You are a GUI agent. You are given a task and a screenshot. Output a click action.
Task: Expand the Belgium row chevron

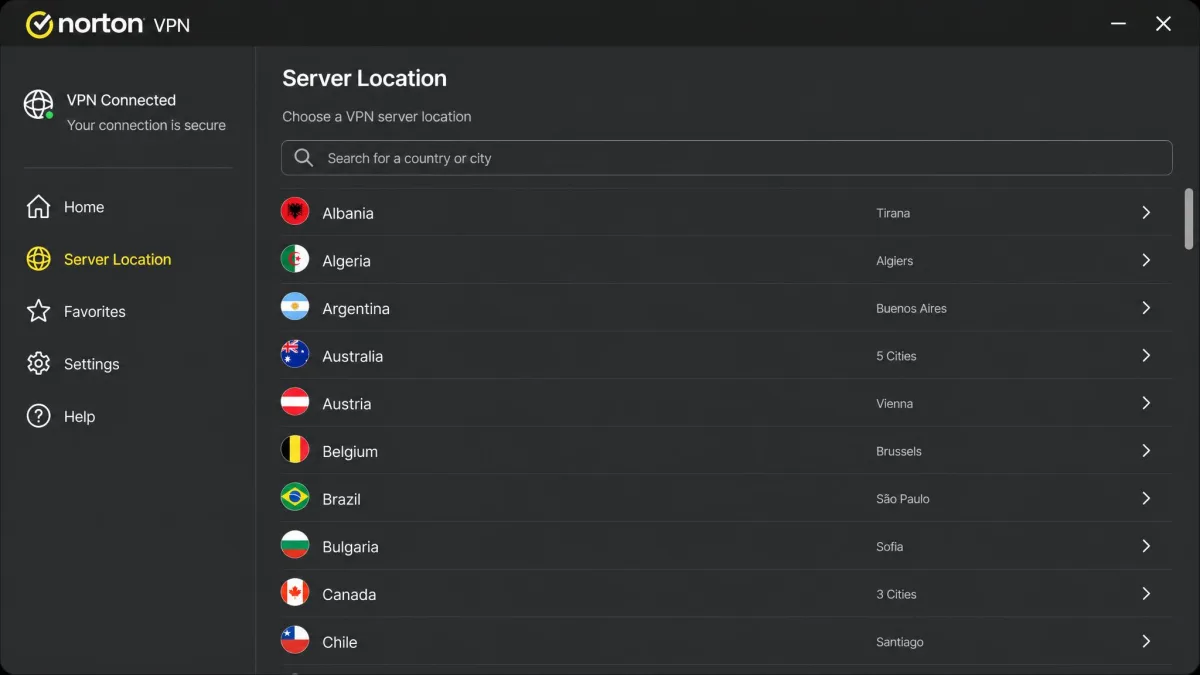[x=1146, y=451]
